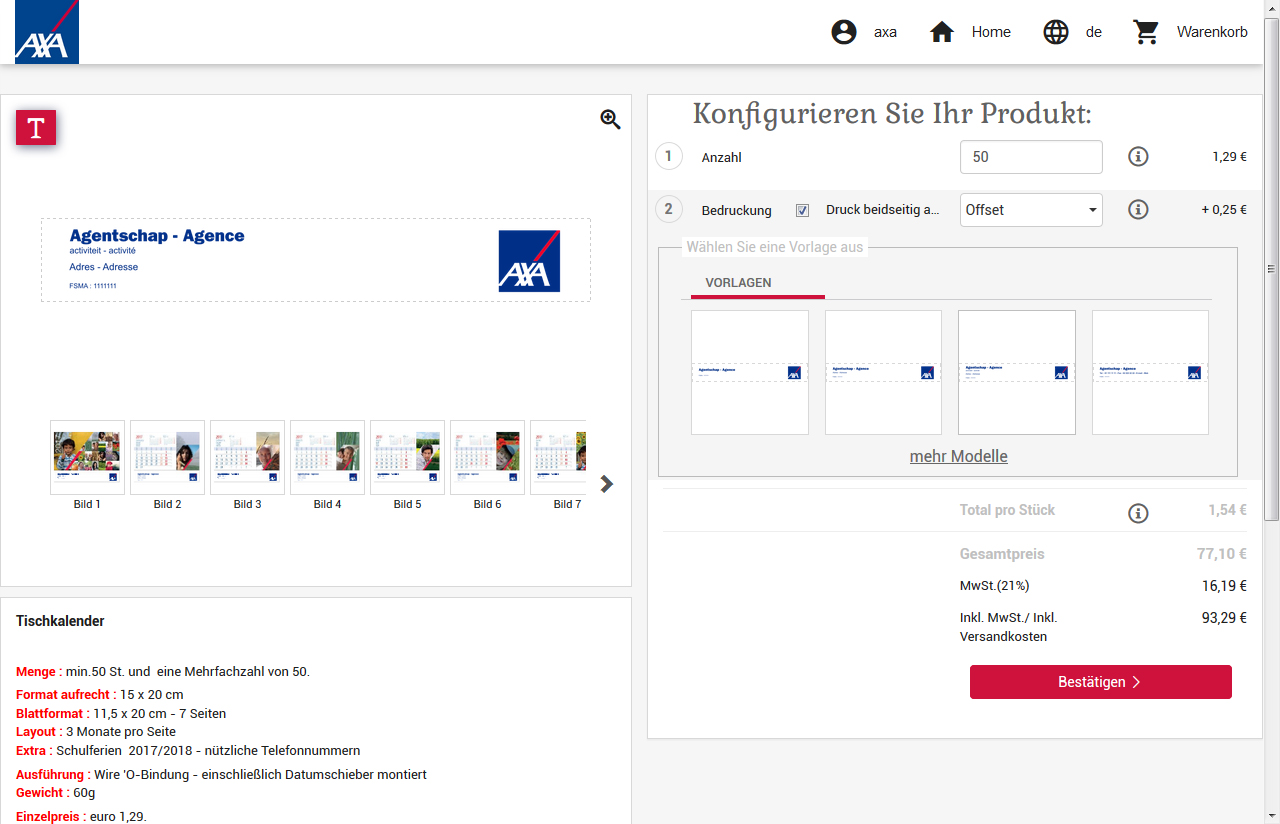Click the FSMA : 1111111 preview text
The width and height of the screenshot is (1280, 824).
click(93, 286)
